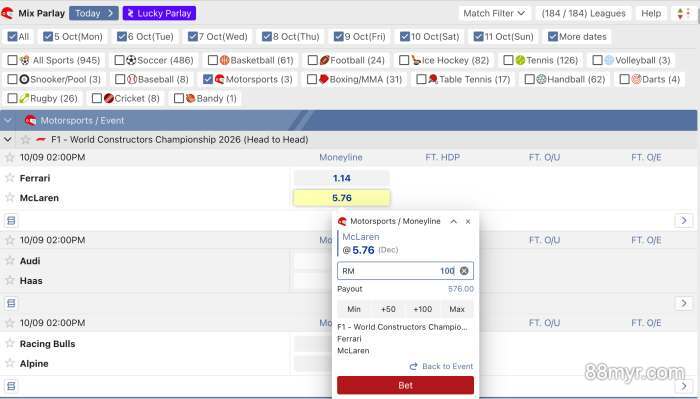This screenshot has width=700, height=399.
Task: Uncheck the Motorsports (3) filter
Action: coord(208,79)
